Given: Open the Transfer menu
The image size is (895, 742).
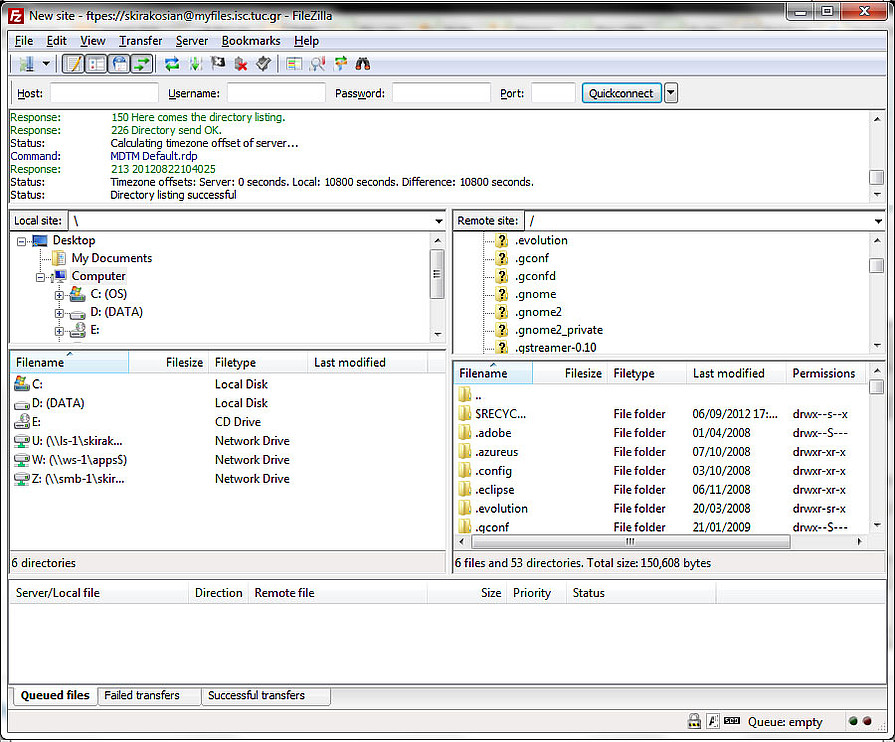Looking at the screenshot, I should (140, 41).
